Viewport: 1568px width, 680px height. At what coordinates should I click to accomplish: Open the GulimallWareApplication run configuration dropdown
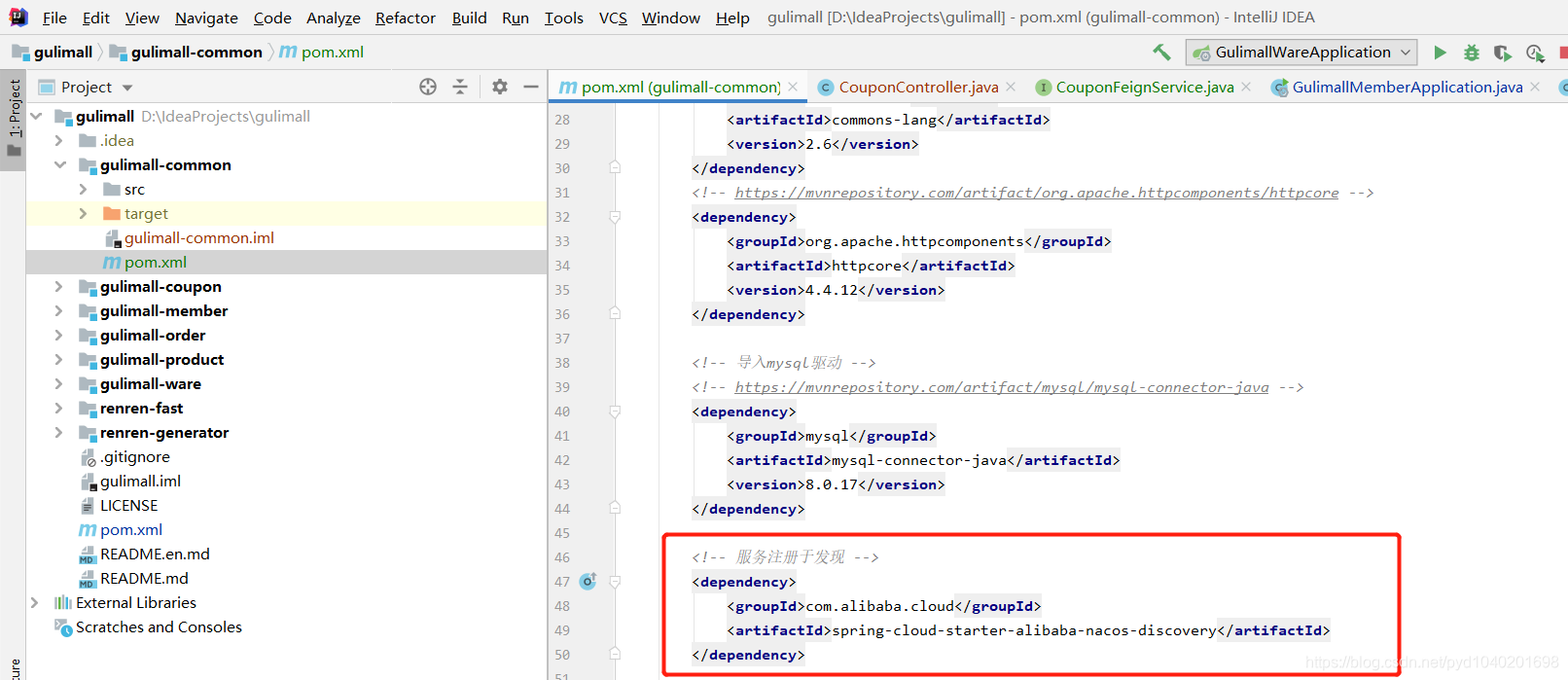click(1301, 53)
